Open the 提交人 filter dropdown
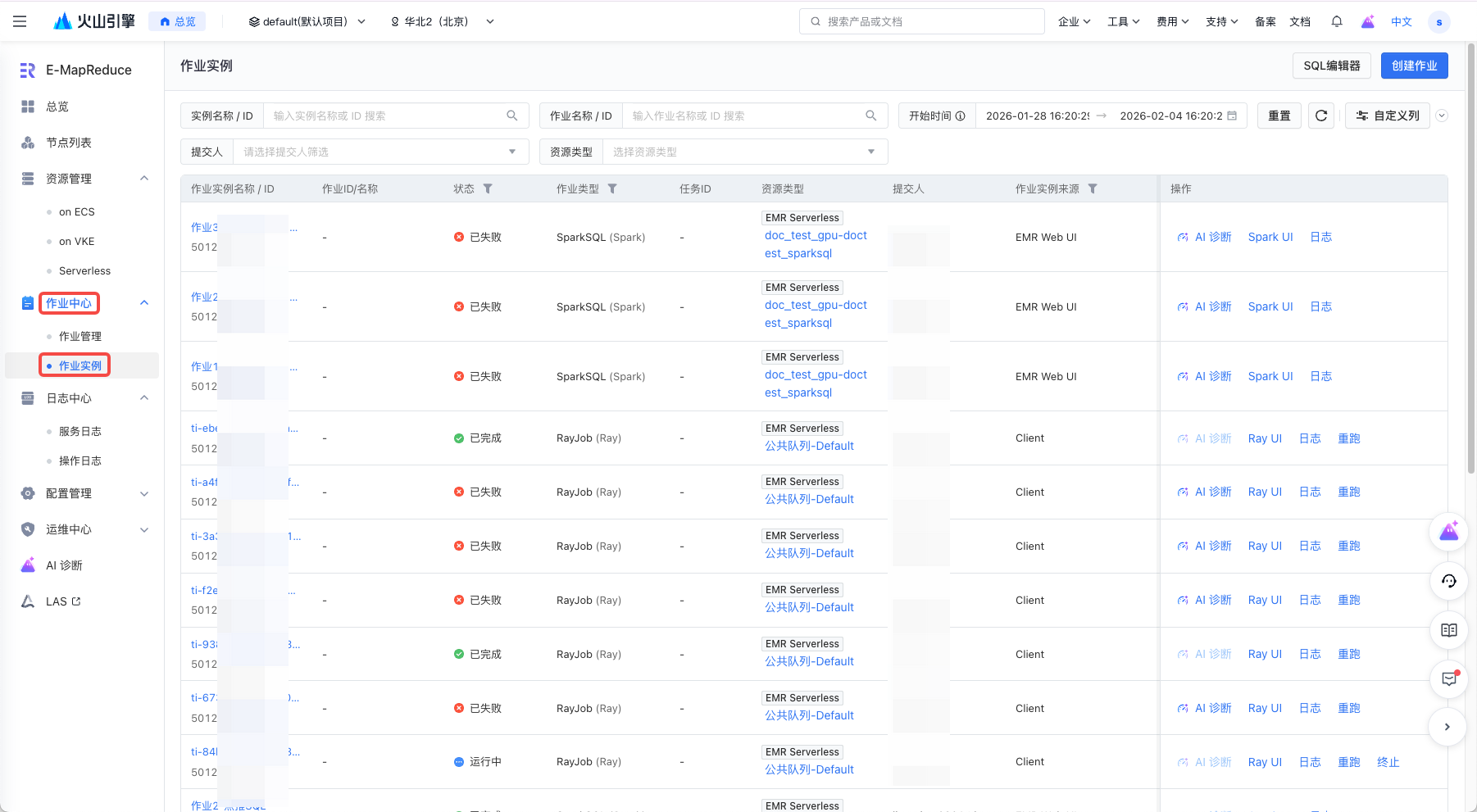 [x=379, y=152]
